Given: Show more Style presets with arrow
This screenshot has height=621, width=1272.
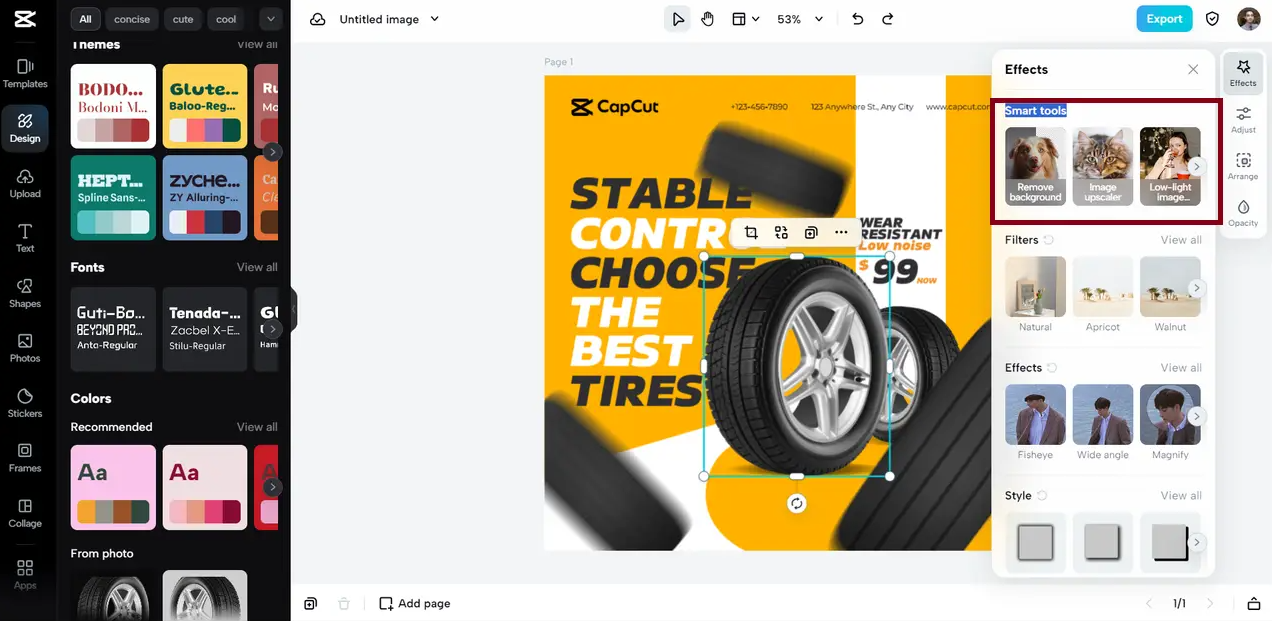Looking at the screenshot, I should click(x=1197, y=542).
